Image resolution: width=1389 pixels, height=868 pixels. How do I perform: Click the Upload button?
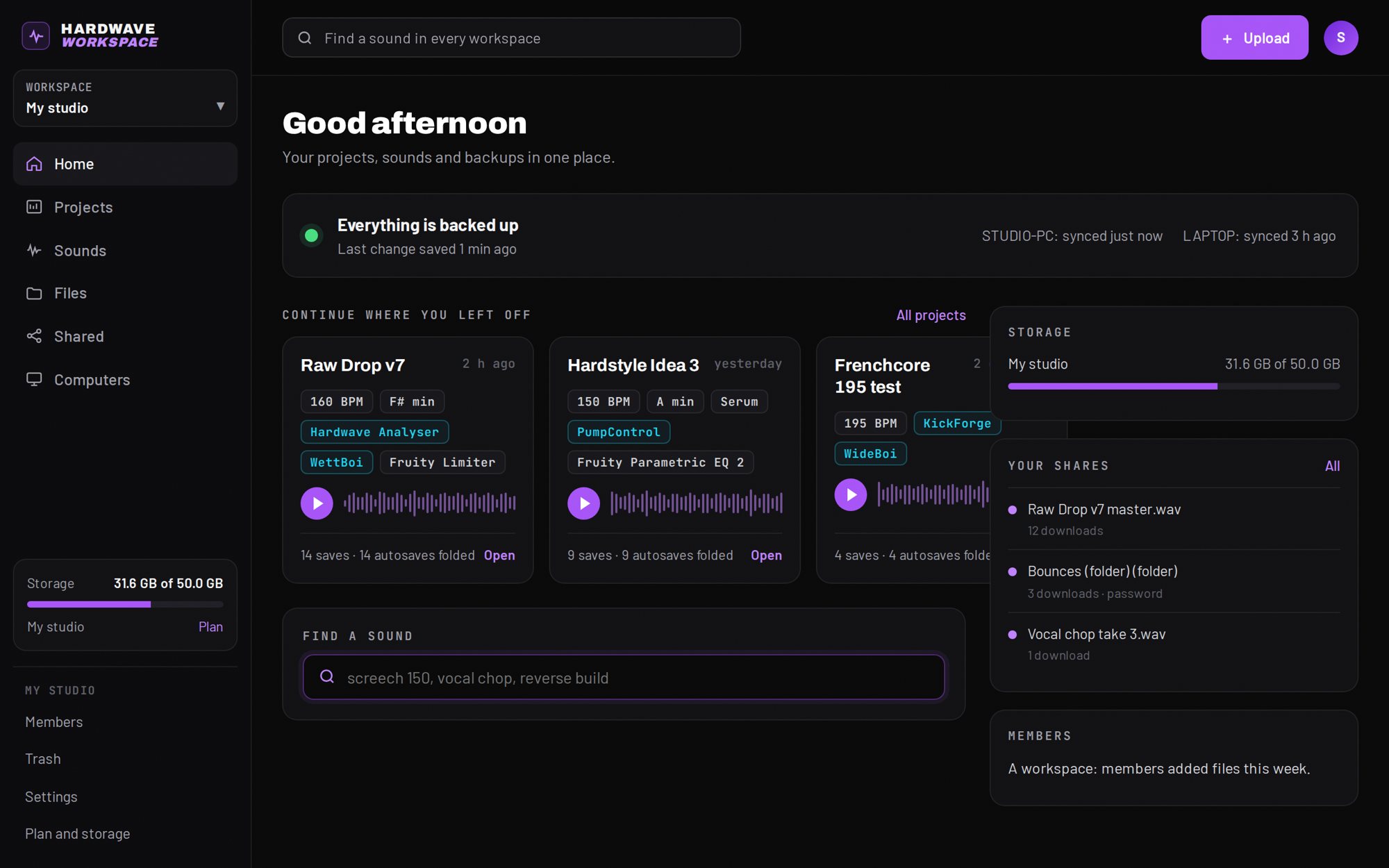[x=1254, y=37]
